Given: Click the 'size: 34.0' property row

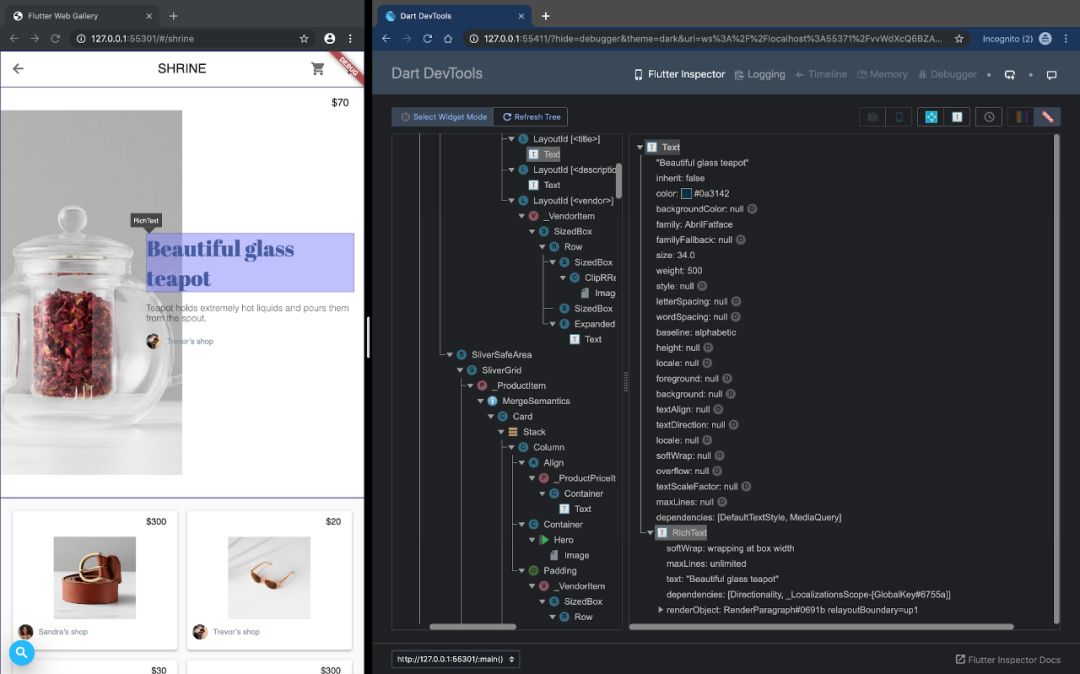Looking at the screenshot, I should click(x=675, y=255).
